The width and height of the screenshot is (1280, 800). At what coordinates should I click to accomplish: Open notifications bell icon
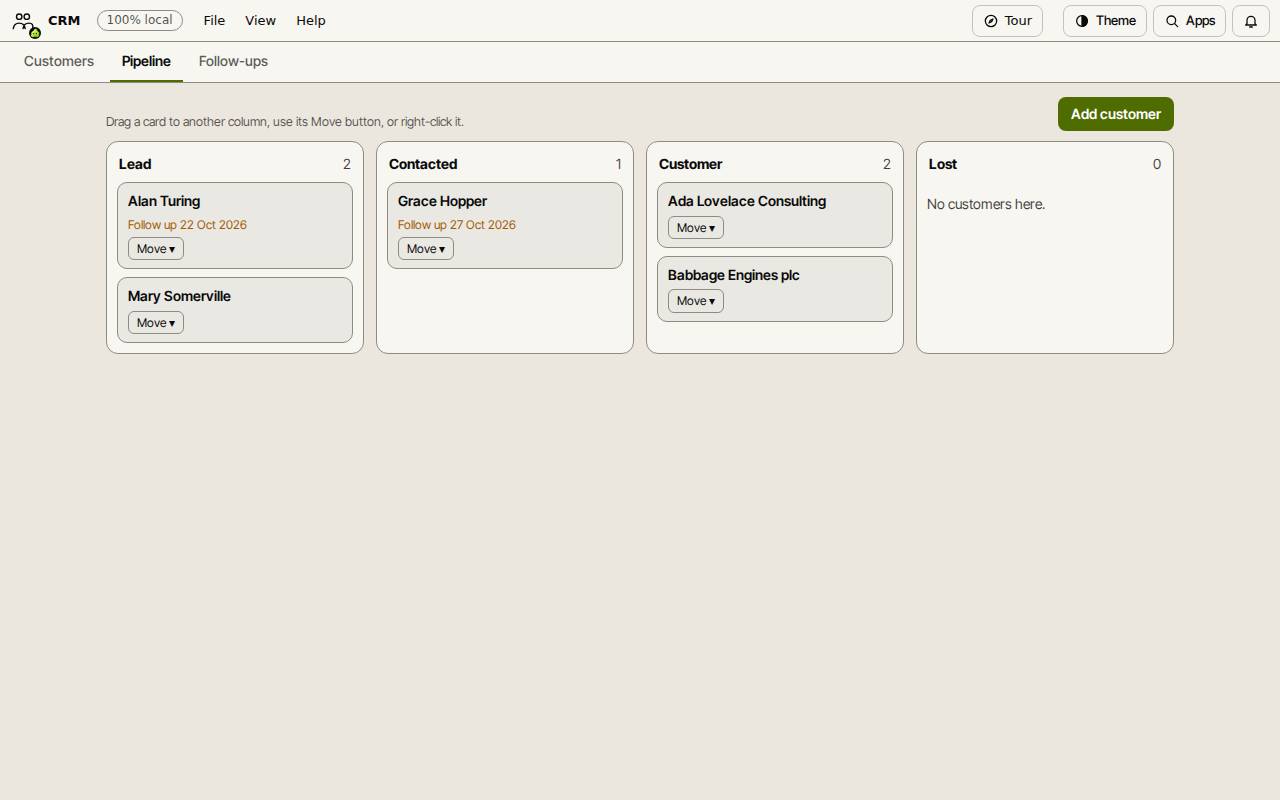pyautogui.click(x=1250, y=21)
